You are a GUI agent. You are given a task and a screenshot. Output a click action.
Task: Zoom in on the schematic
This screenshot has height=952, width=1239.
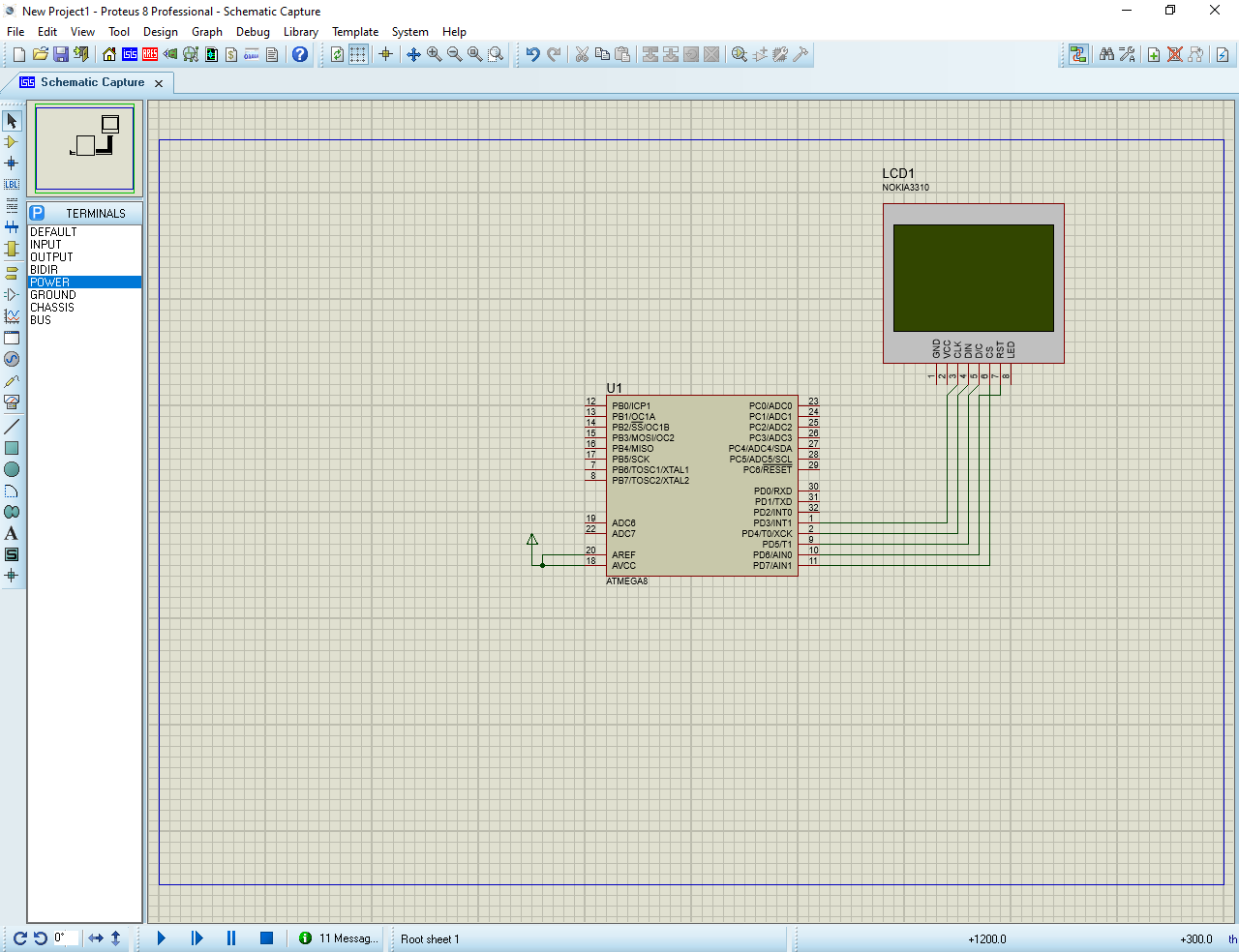[435, 54]
